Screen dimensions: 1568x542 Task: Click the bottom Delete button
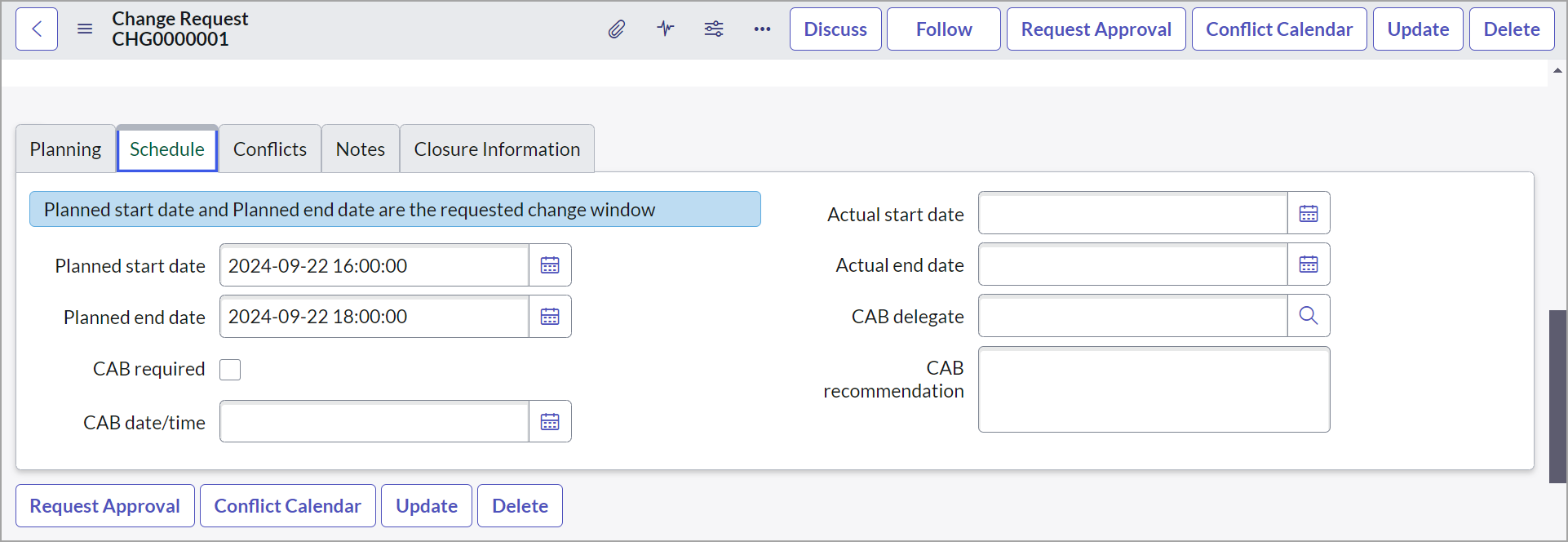[x=520, y=506]
